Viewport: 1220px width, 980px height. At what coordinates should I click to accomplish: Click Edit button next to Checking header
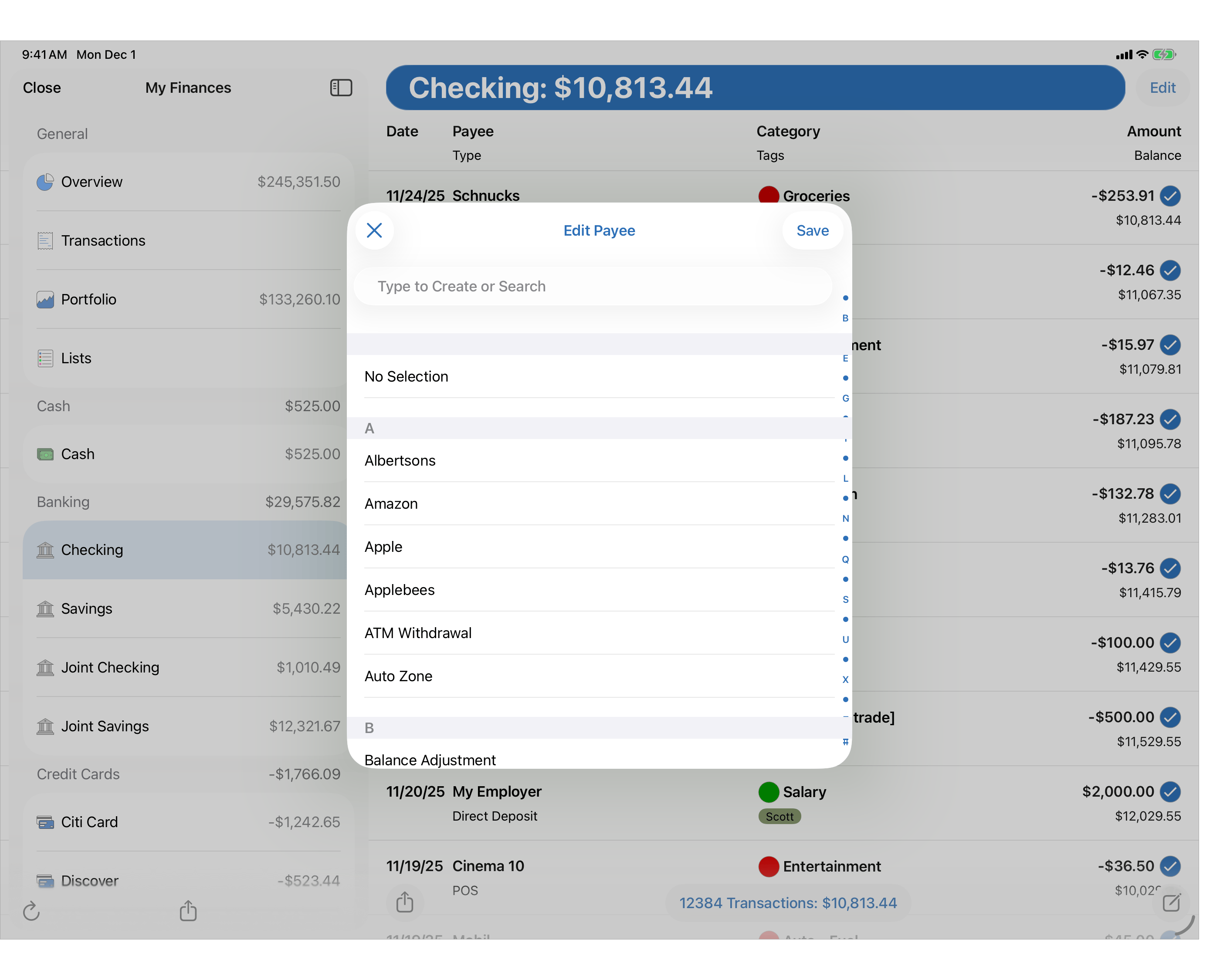(1162, 88)
